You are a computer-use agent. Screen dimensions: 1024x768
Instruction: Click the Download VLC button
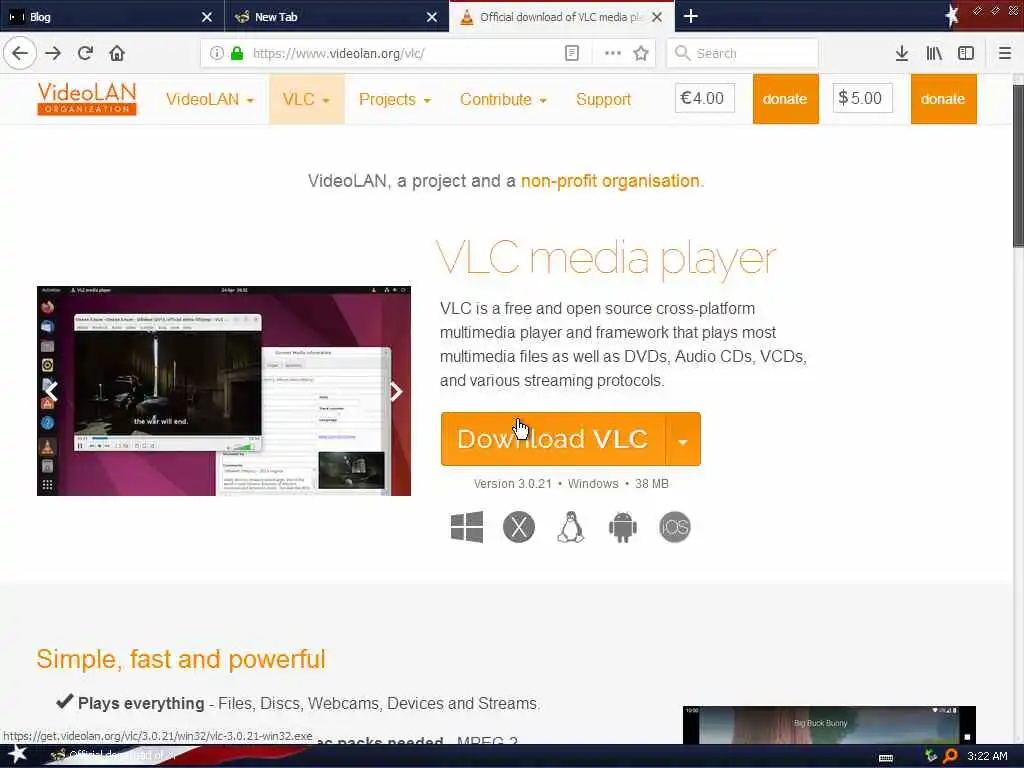tap(552, 439)
